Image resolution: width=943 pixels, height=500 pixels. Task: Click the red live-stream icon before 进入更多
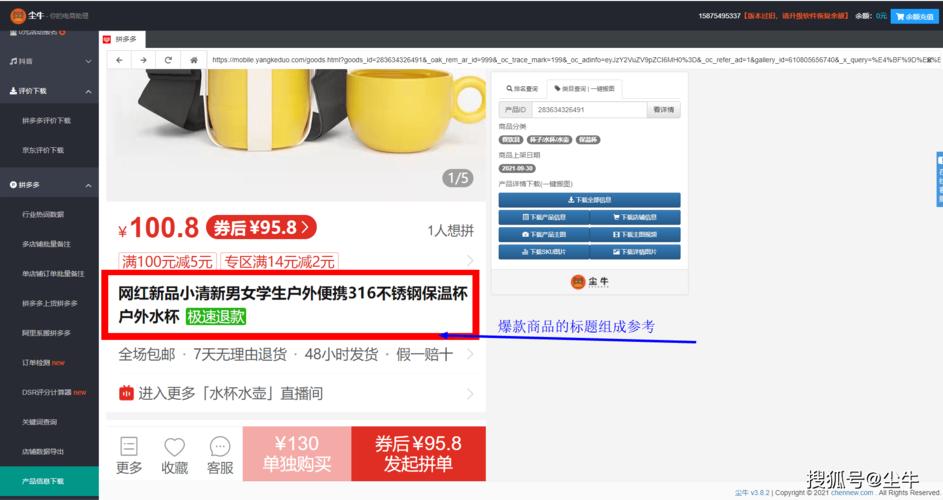[x=126, y=393]
